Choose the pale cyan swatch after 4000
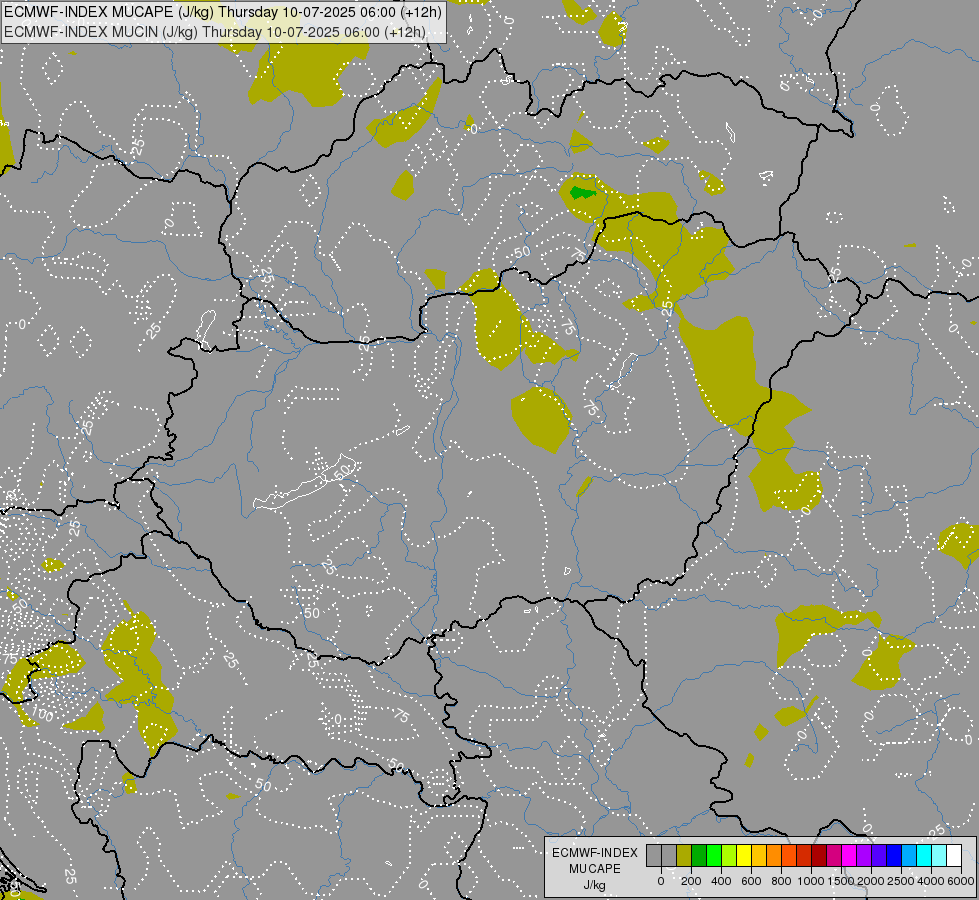The image size is (979, 900). (940, 856)
